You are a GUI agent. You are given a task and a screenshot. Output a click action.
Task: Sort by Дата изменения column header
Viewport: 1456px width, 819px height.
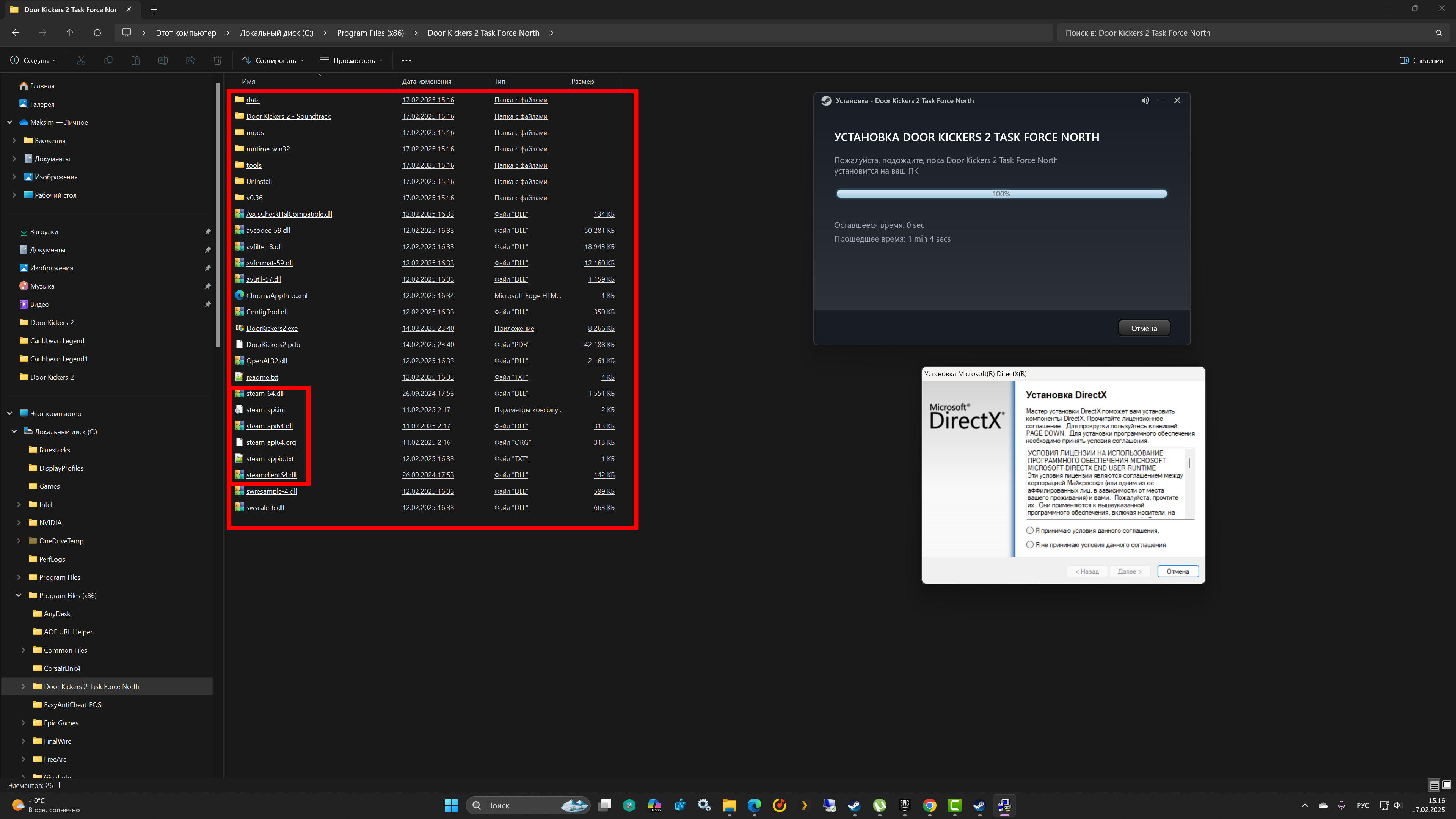point(444,82)
